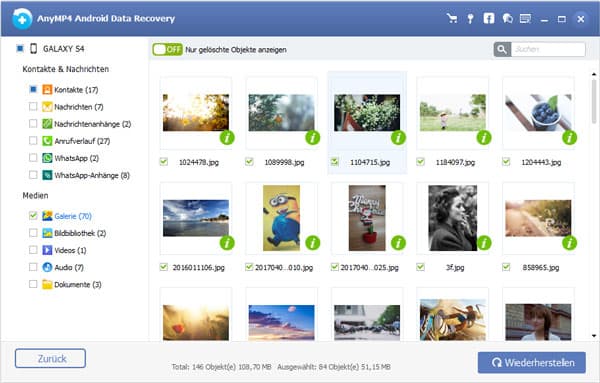Go back with the Zurück button

(51, 359)
